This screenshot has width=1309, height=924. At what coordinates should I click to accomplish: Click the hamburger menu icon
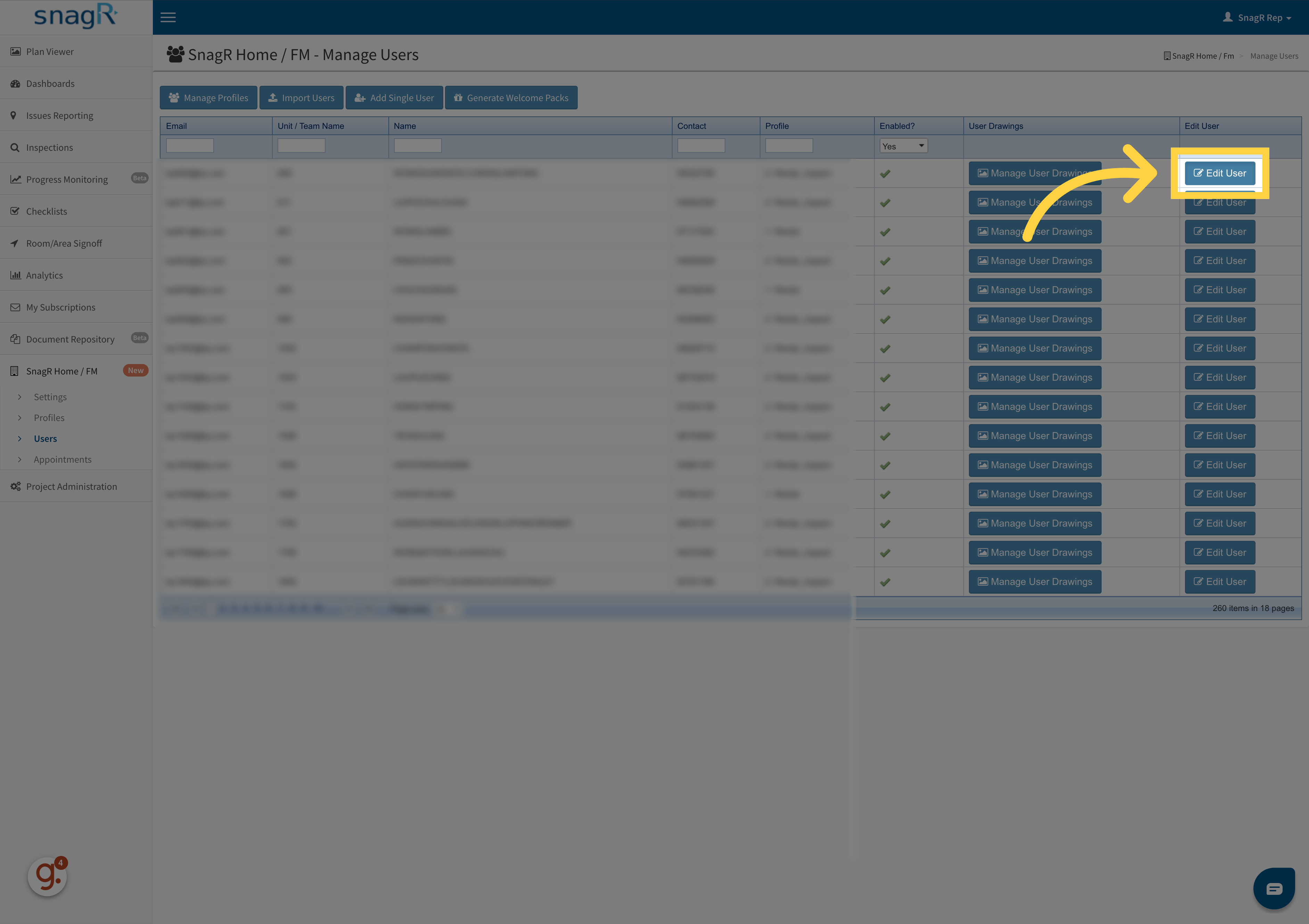pyautogui.click(x=167, y=18)
